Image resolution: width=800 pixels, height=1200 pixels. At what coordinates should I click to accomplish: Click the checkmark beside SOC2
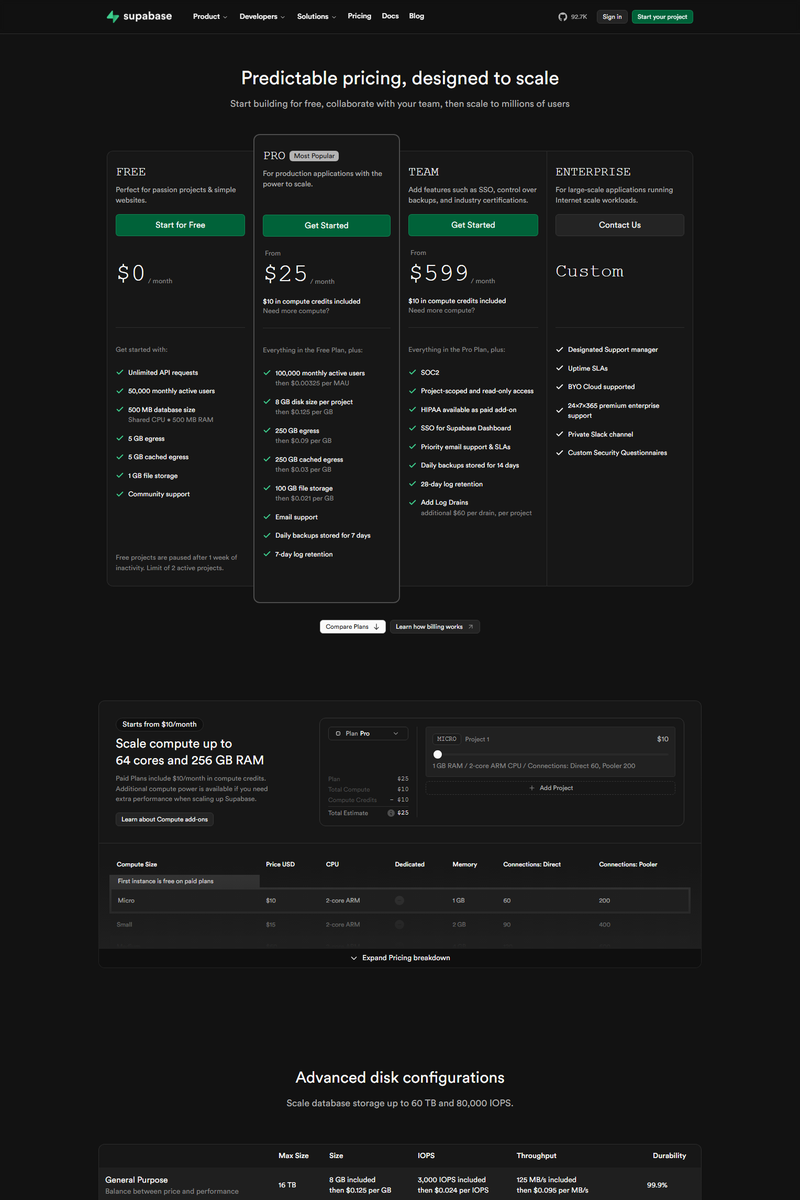412,373
